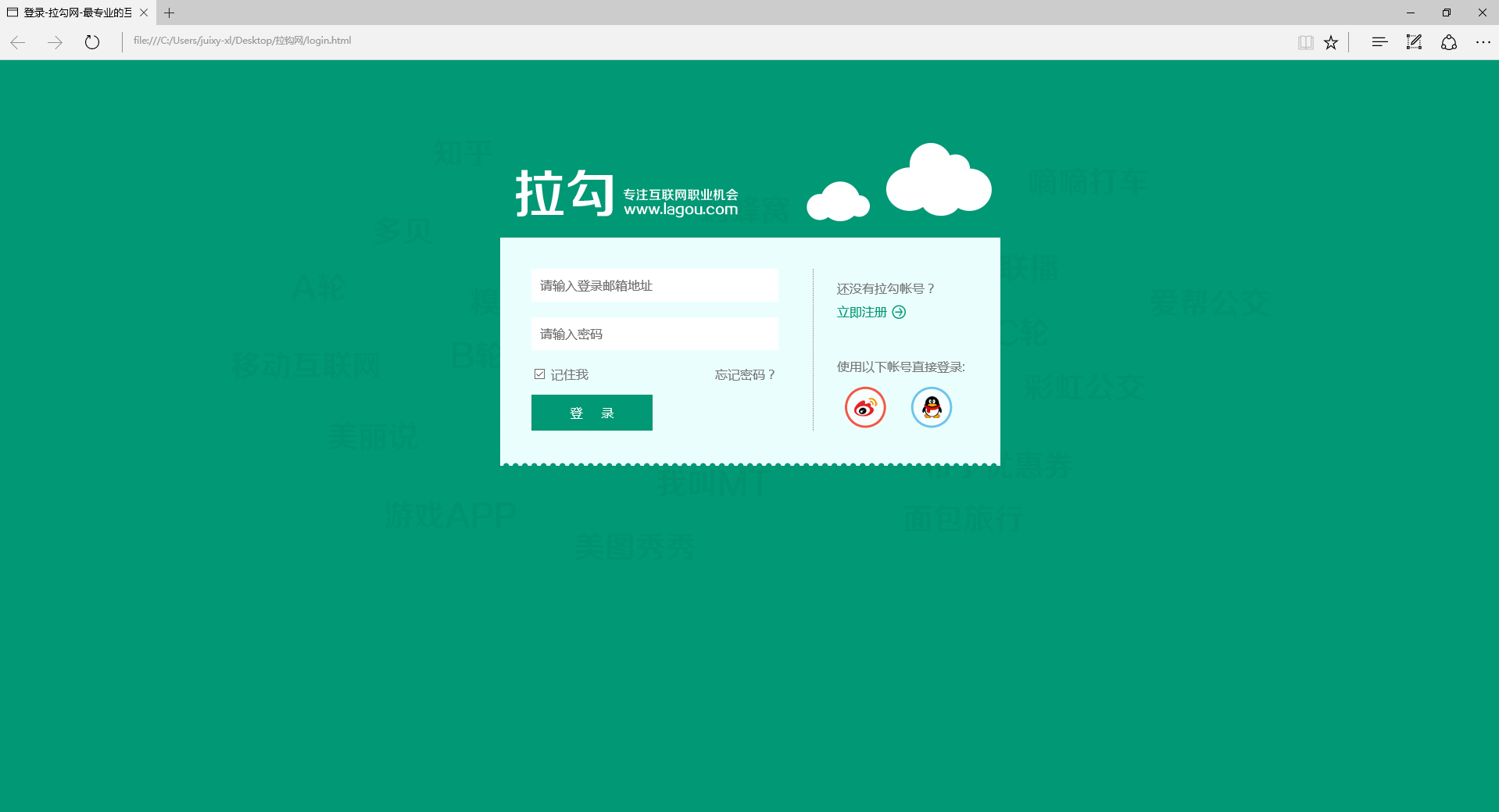Click the 使用以下帐号直接登录: text
This screenshot has width=1499, height=812.
(x=901, y=367)
